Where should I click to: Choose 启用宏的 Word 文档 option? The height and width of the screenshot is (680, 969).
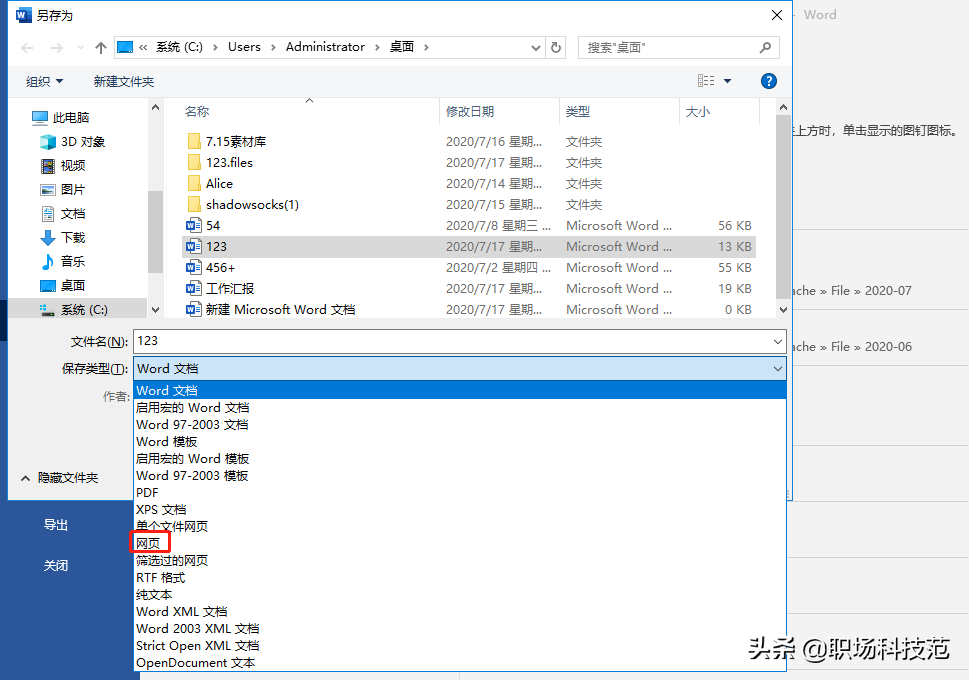[460, 408]
